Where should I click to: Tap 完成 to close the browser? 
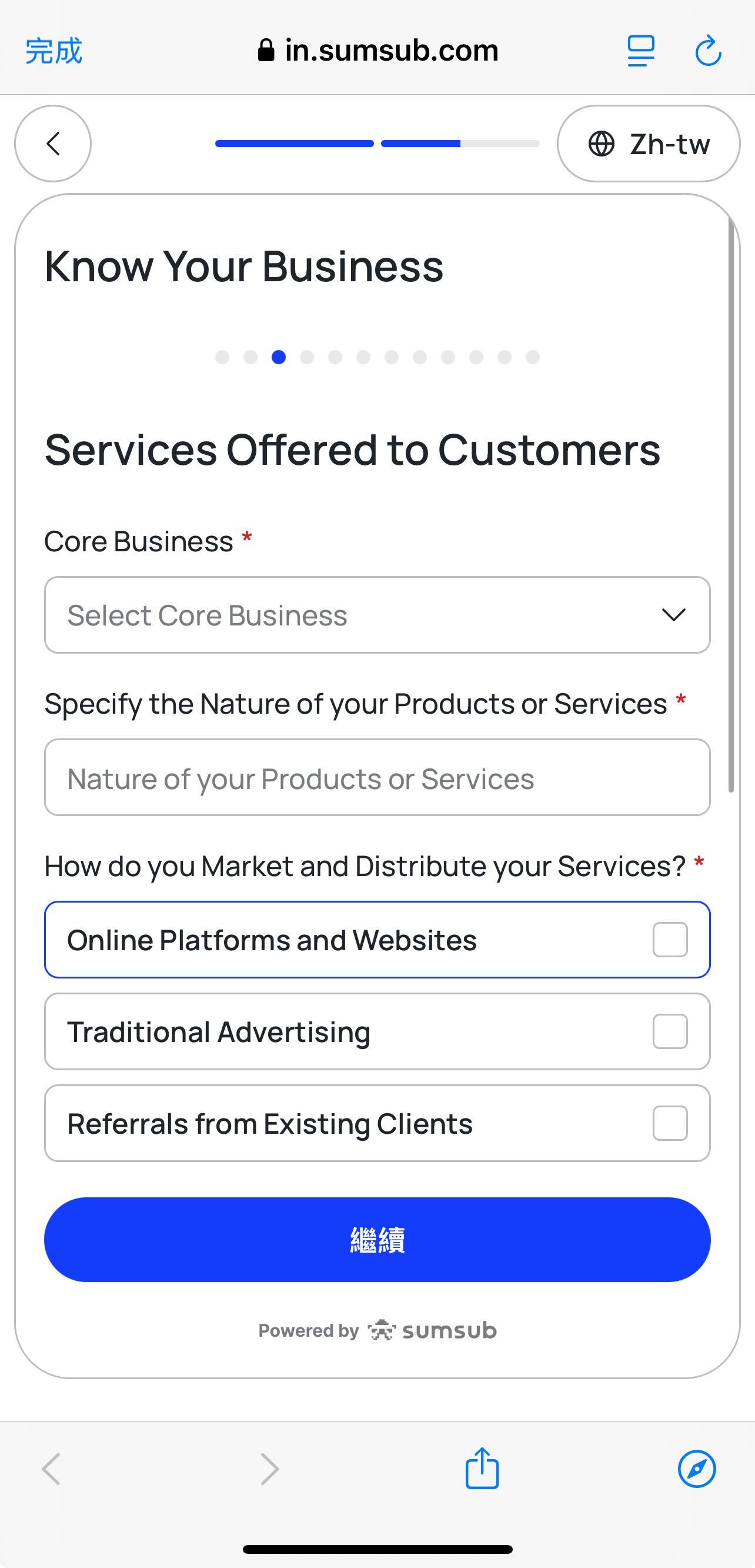click(54, 51)
